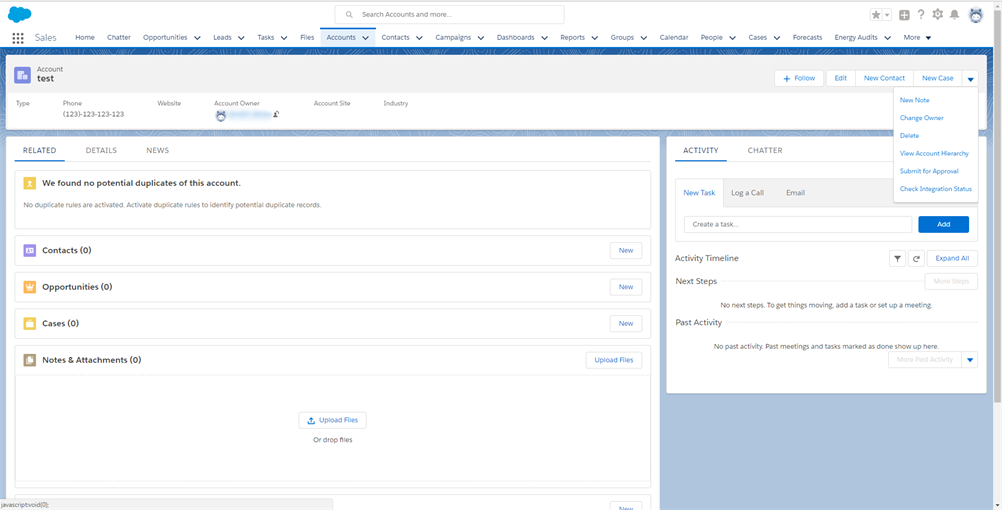Open the Tasks nav dropdown arrow
1002x510 pixels.
[x=284, y=38]
